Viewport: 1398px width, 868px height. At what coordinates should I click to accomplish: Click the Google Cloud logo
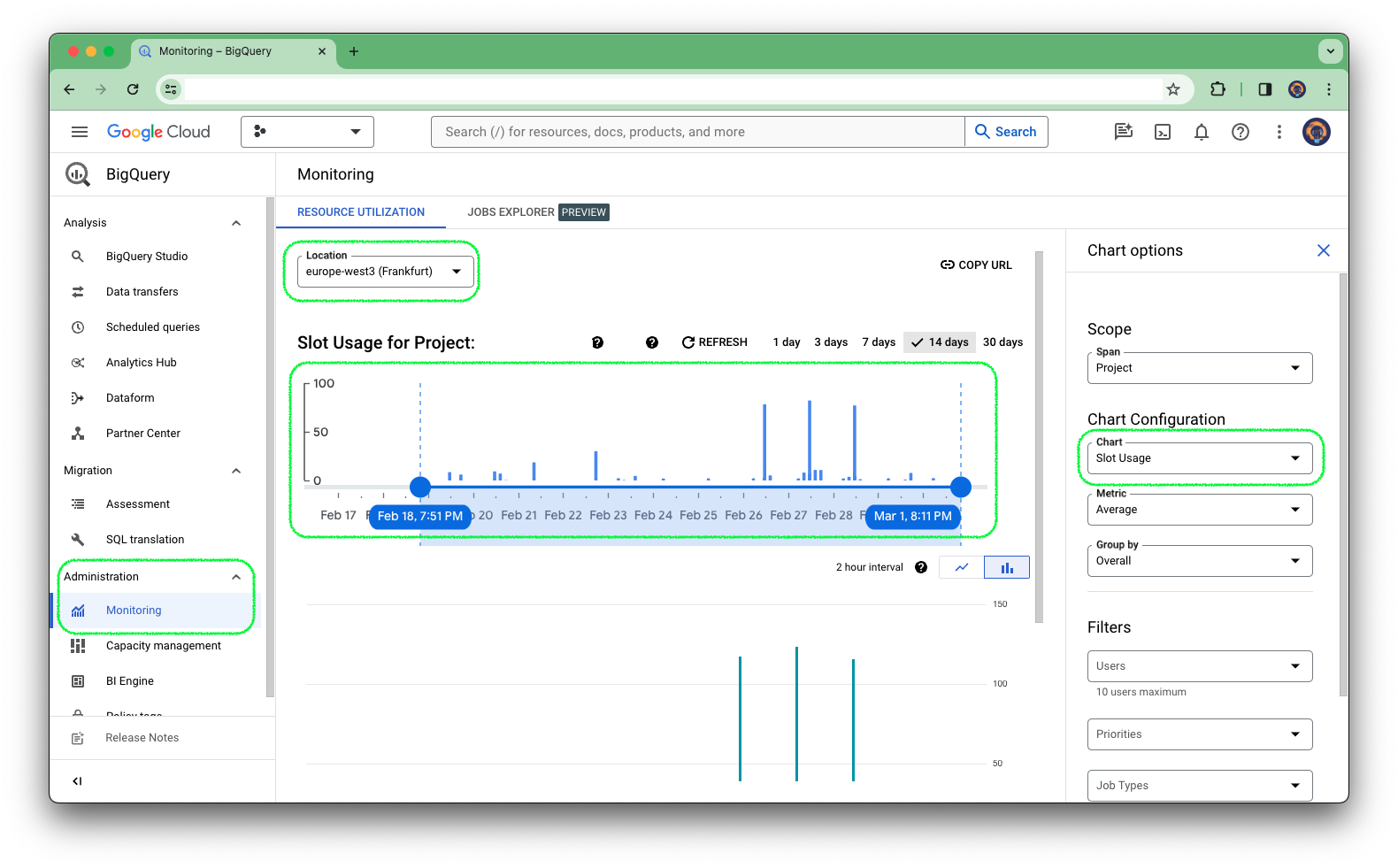coord(158,132)
